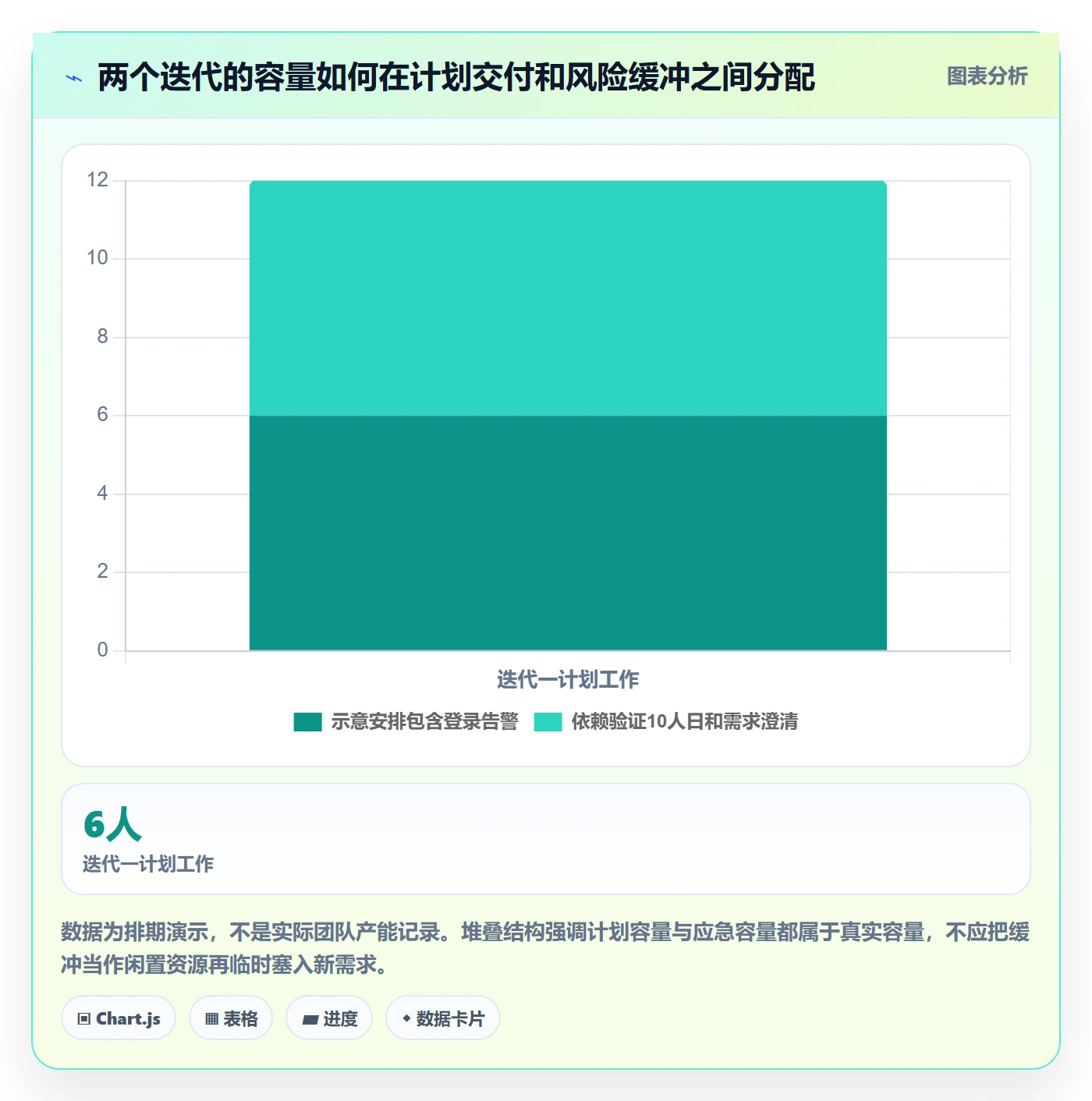Click the light turquoise legend color swatch

[548, 722]
